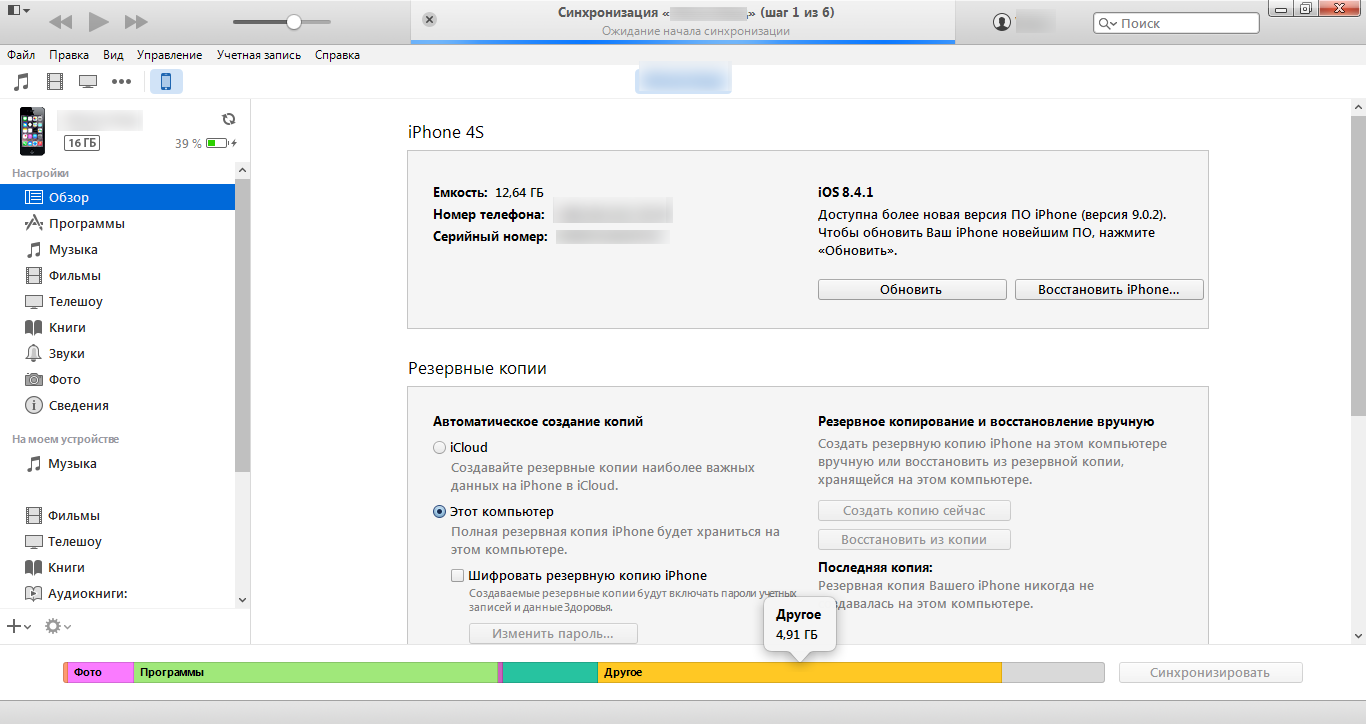The image size is (1366, 724).
Task: Click the teal storage segment
Action: click(550, 672)
